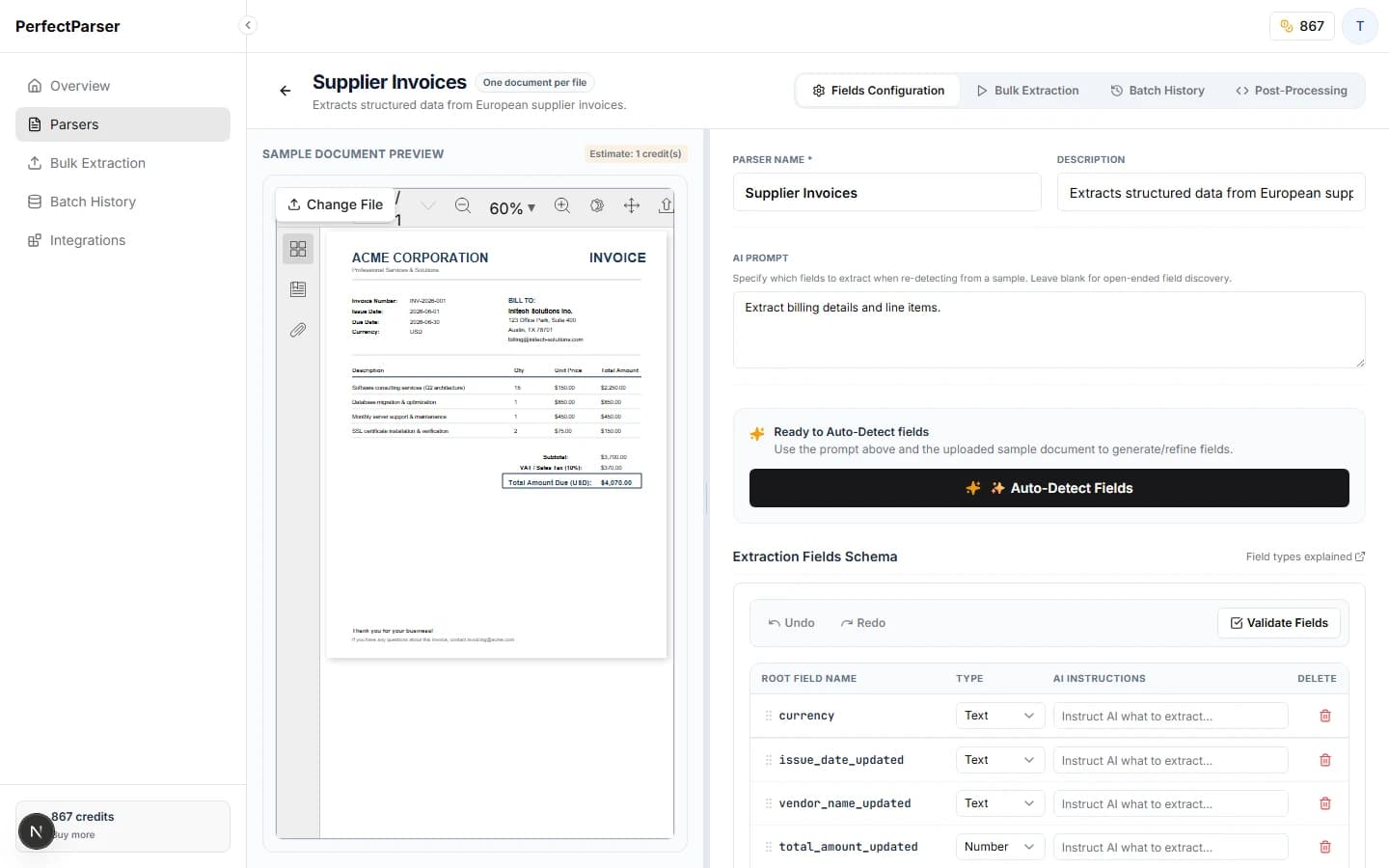
Task: Click AI instructions field for total_amount_updated
Action: (x=1170, y=847)
